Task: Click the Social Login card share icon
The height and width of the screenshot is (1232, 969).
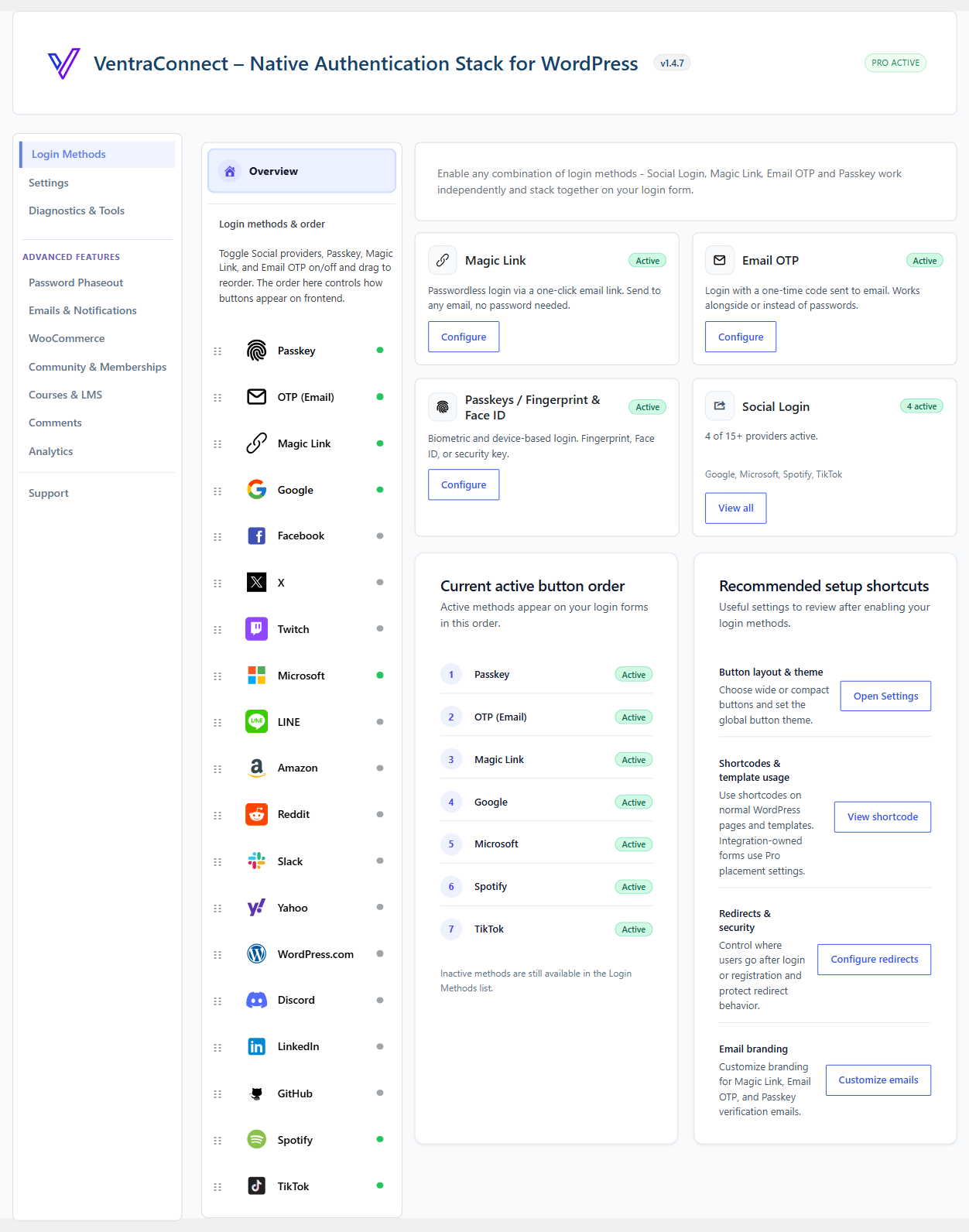Action: [x=720, y=406]
